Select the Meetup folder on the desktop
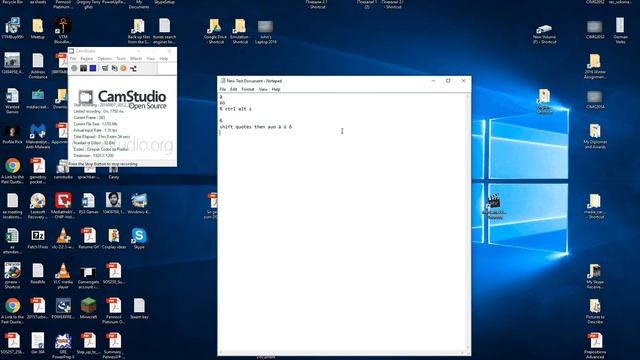640x360 pixels. click(38, 29)
